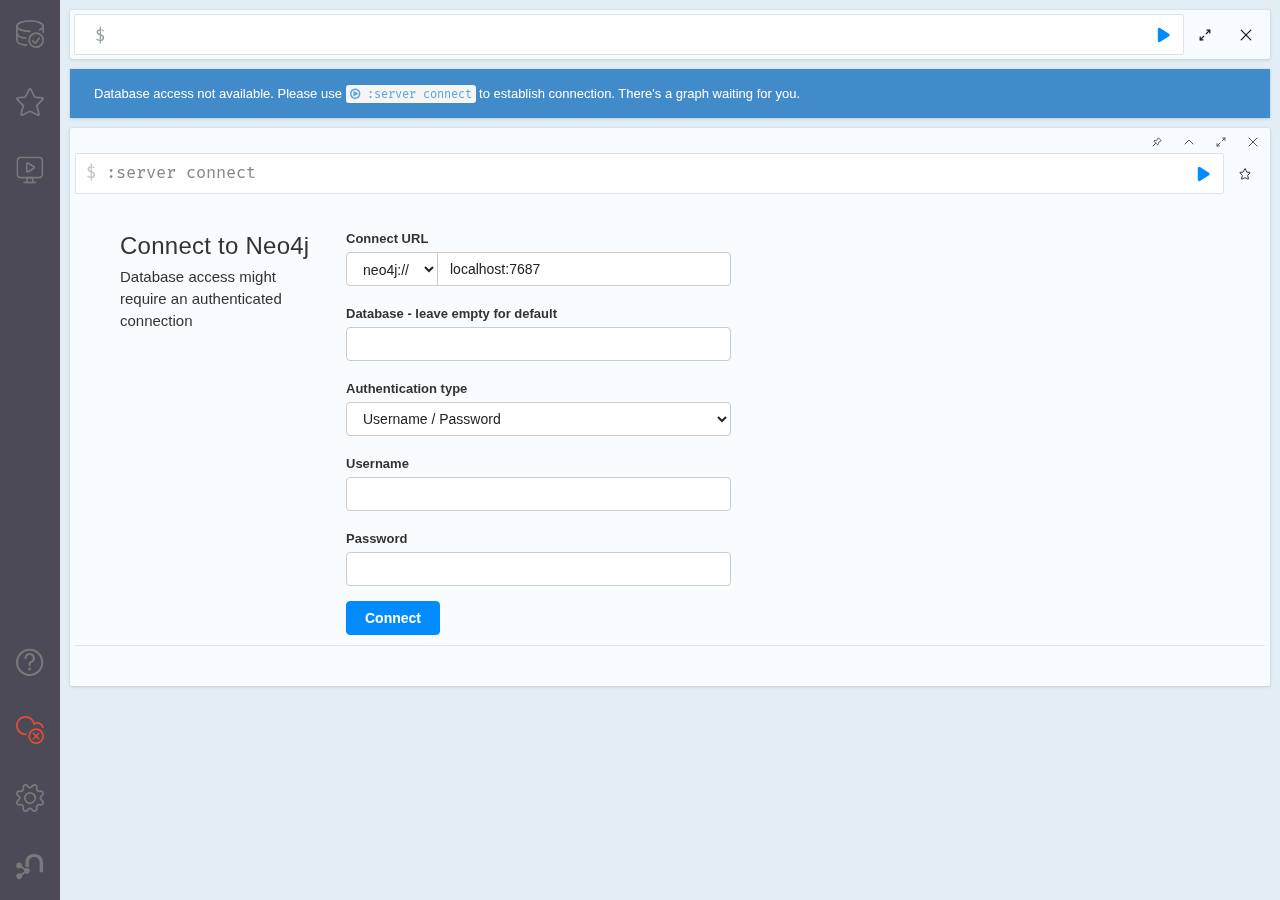1280x900 pixels.
Task: Focus the top command editor input
Action: click(630, 35)
